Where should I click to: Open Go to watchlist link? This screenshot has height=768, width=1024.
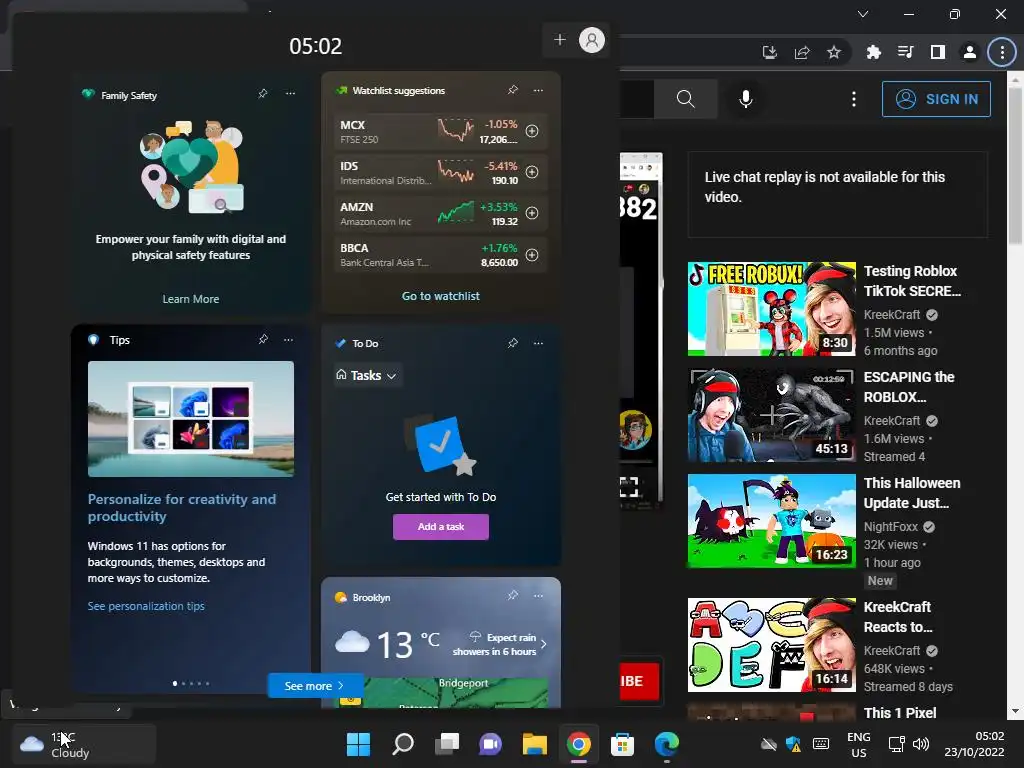441,296
